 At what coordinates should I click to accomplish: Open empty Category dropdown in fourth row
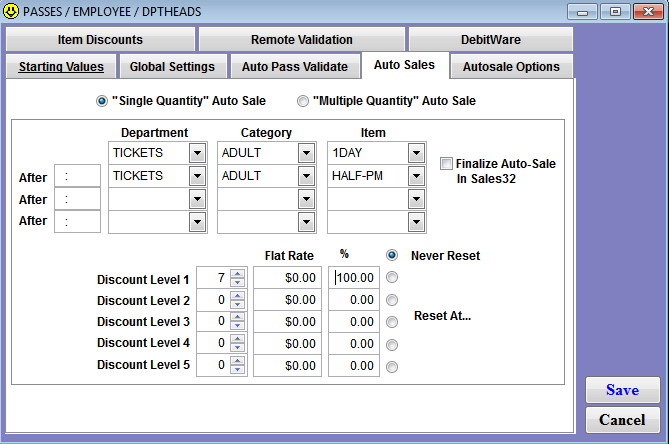pyautogui.click(x=306, y=222)
